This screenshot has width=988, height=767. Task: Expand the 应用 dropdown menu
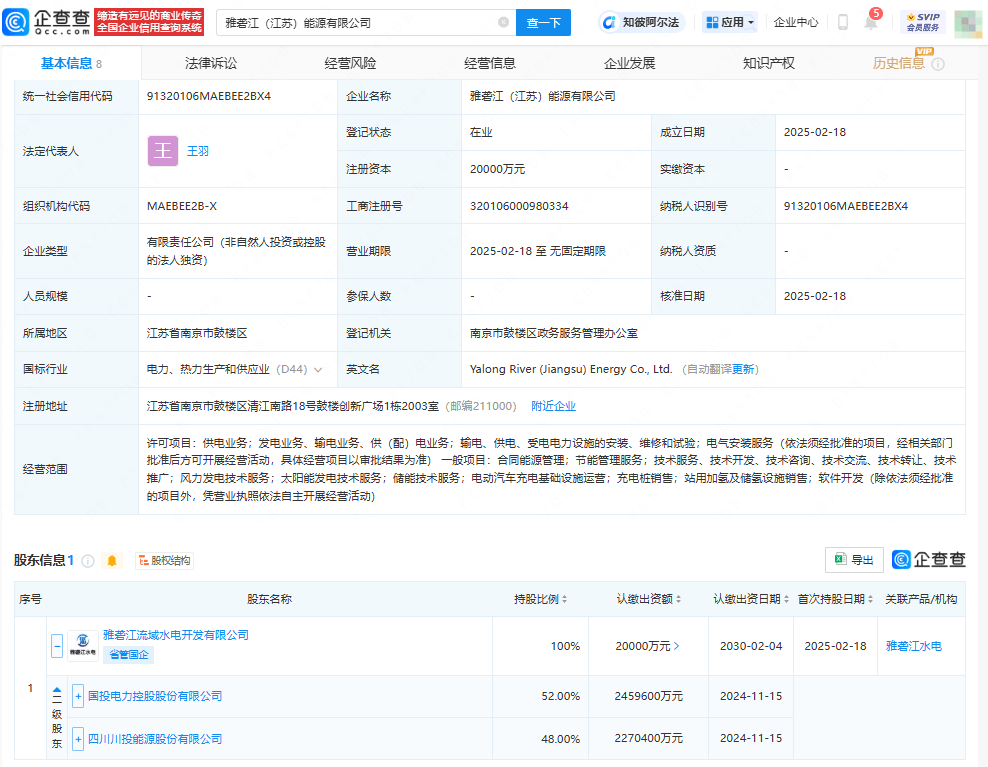click(730, 22)
